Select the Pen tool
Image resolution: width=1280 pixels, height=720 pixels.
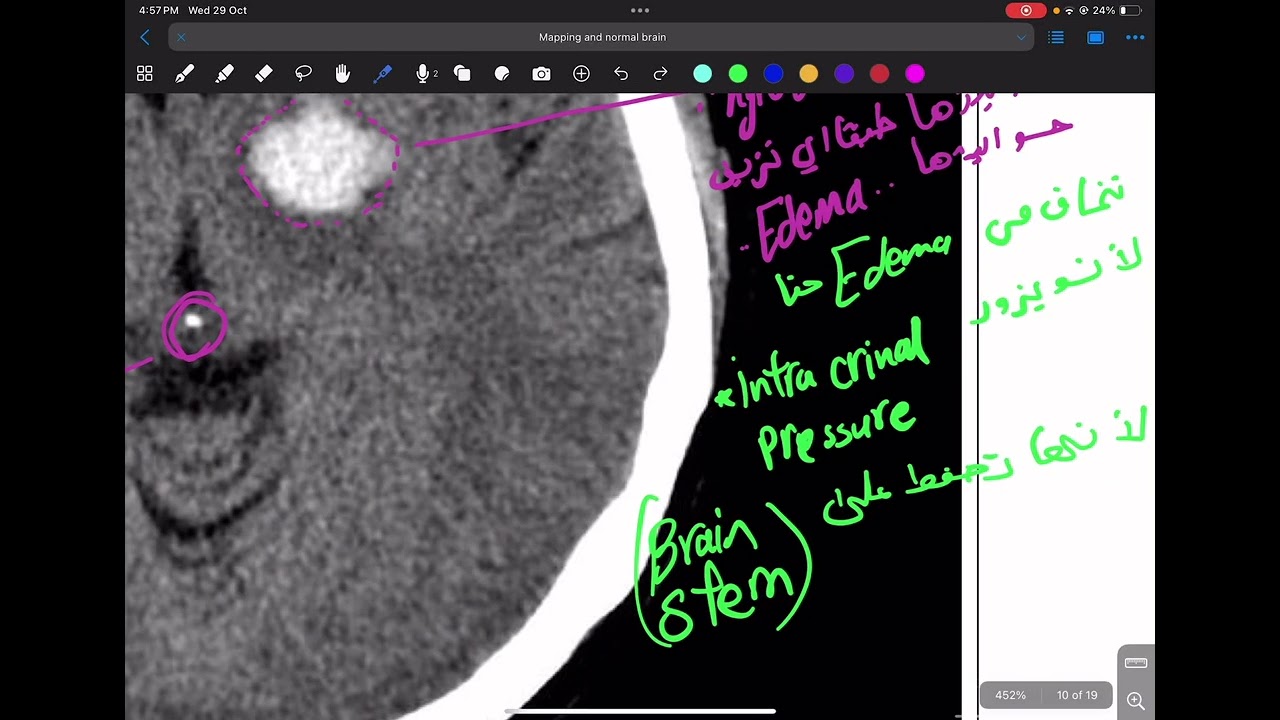pyautogui.click(x=184, y=73)
